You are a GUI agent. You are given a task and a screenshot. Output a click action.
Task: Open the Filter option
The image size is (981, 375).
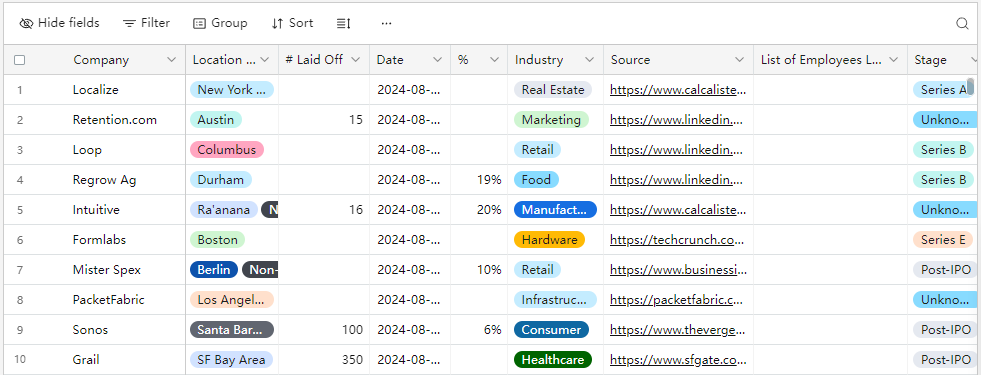[x=146, y=23]
